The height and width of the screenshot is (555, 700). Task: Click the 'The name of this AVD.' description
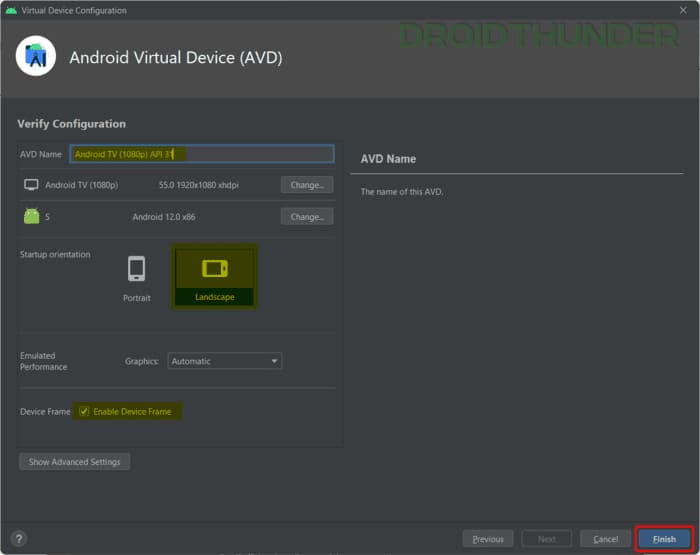click(x=402, y=192)
